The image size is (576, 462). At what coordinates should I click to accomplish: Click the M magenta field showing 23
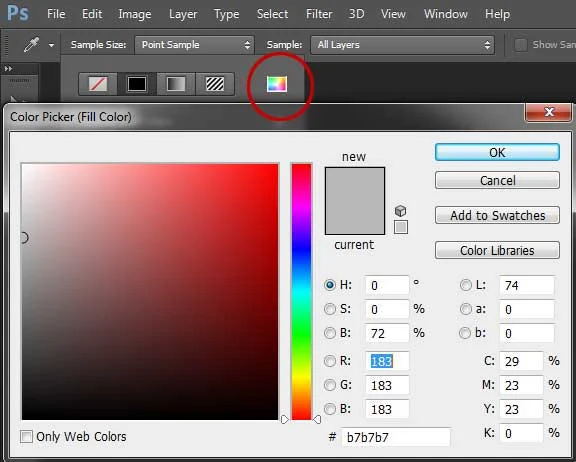tap(521, 385)
